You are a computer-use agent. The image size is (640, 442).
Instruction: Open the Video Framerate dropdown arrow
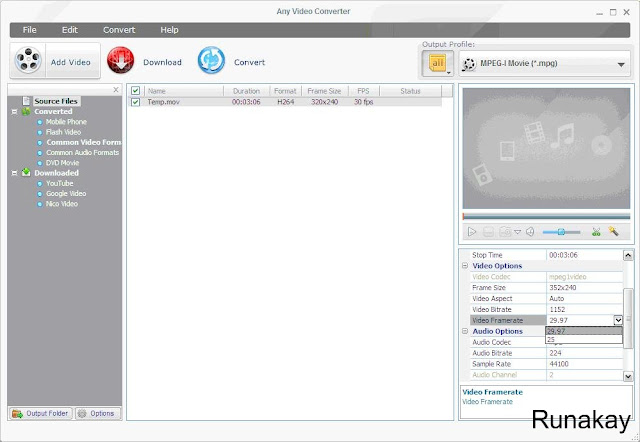pyautogui.click(x=618, y=320)
